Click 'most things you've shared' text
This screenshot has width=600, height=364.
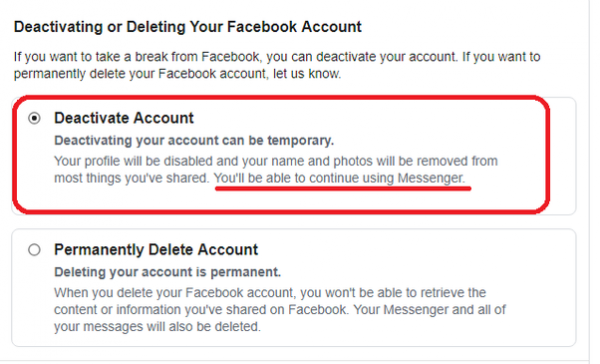132,178
